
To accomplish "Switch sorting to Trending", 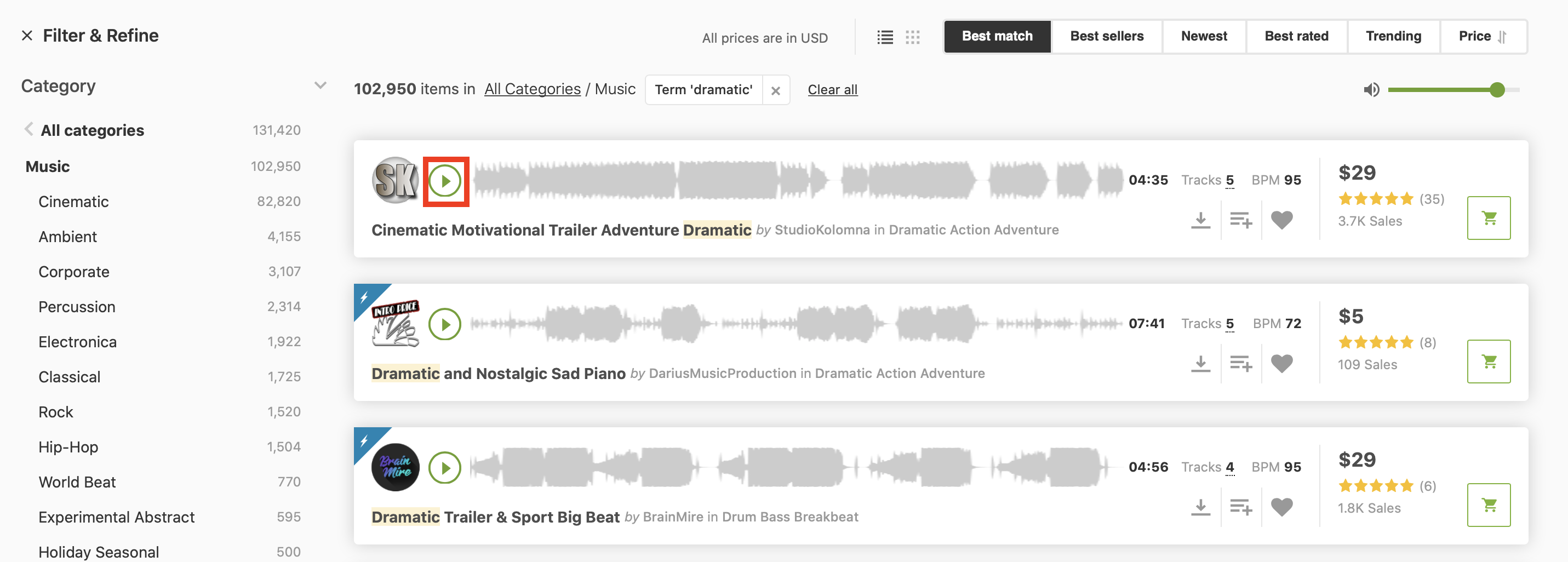I will click(x=1393, y=37).
